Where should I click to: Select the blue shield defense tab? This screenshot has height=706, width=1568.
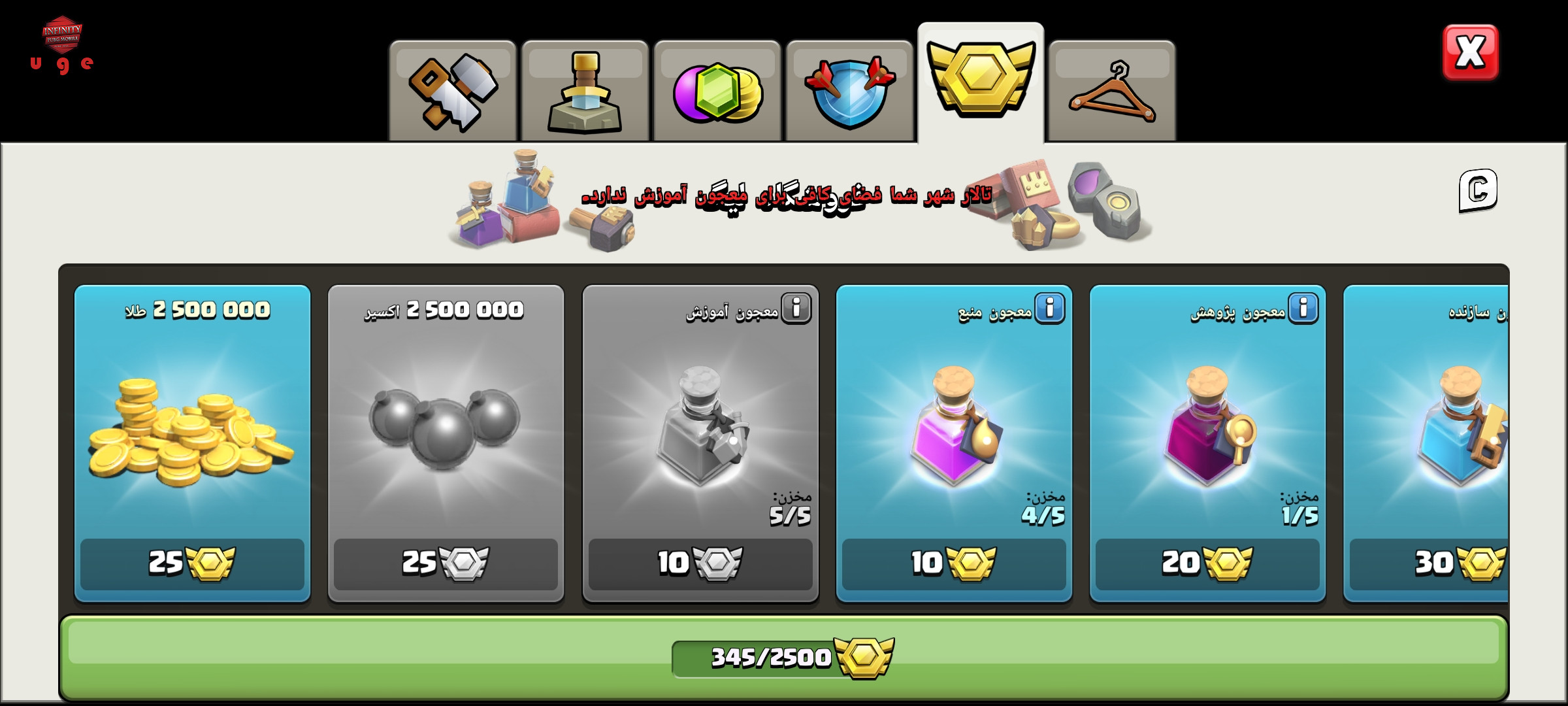point(849,92)
